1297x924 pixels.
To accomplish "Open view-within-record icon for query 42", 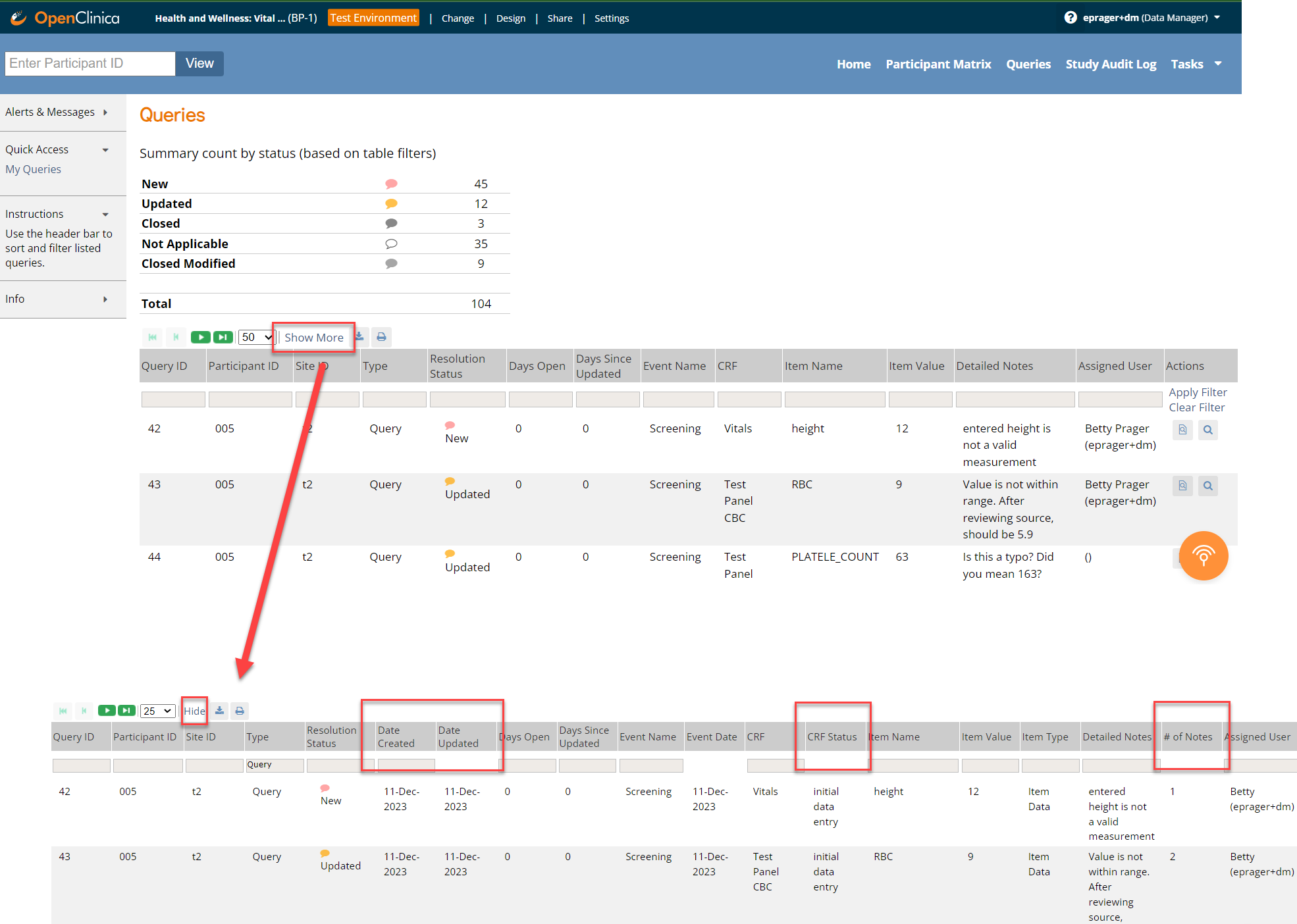I will pos(1182,430).
